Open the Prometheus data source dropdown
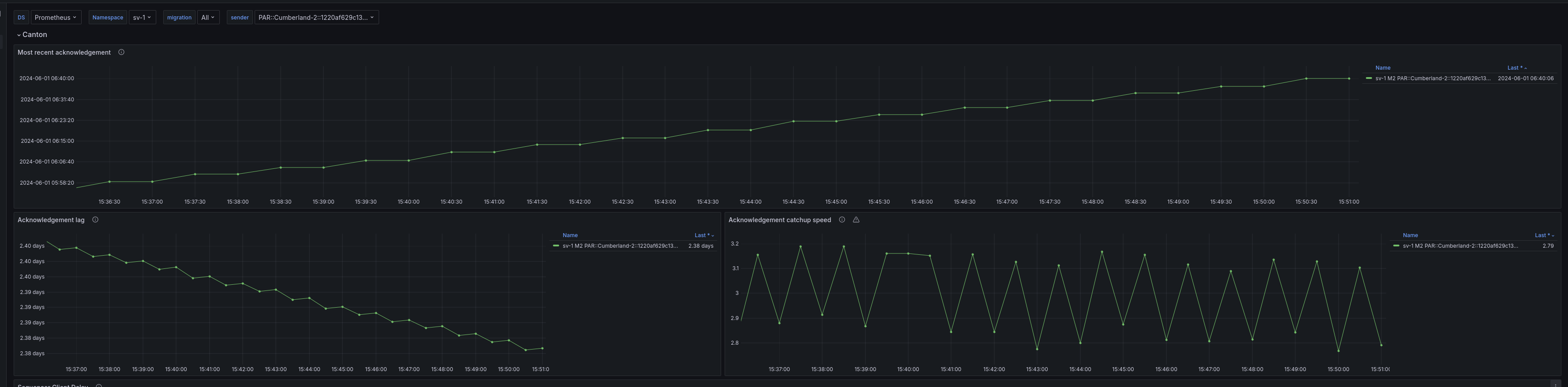This screenshot has width=1568, height=387. click(x=56, y=18)
